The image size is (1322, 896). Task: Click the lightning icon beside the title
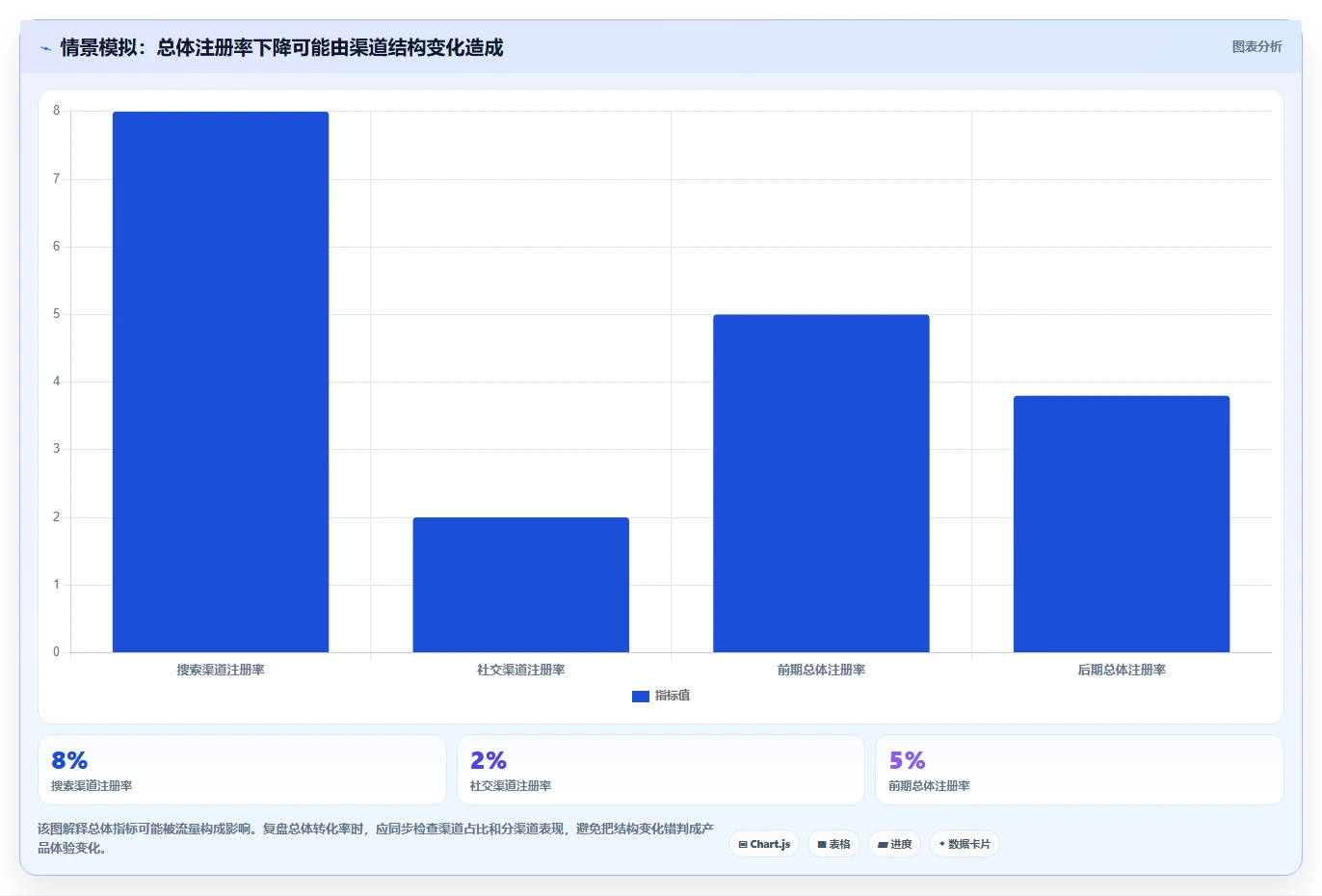45,48
